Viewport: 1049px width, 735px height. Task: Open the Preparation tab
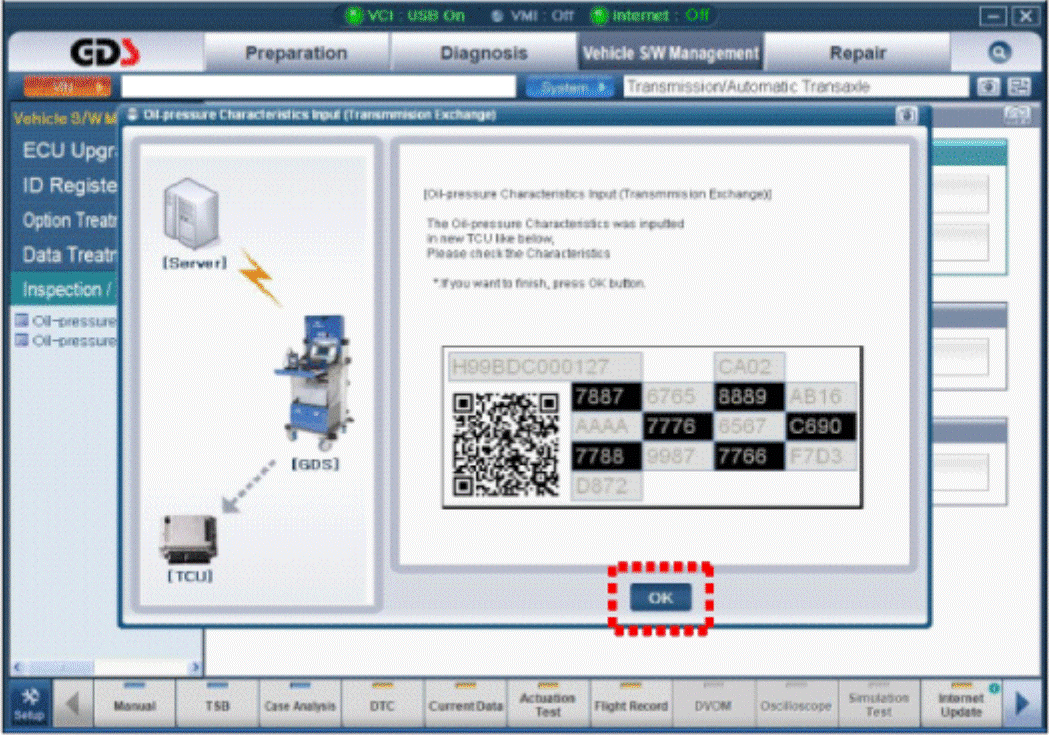(296, 53)
